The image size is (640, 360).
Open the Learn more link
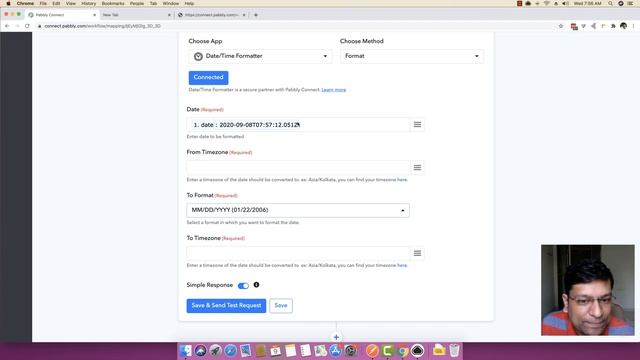pyautogui.click(x=333, y=90)
